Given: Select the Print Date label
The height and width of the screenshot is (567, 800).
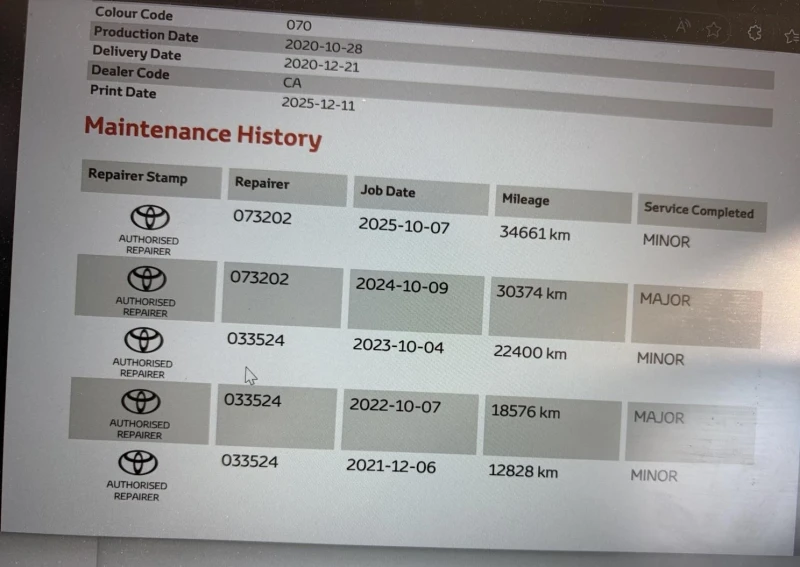Looking at the screenshot, I should pyautogui.click(x=123, y=91).
